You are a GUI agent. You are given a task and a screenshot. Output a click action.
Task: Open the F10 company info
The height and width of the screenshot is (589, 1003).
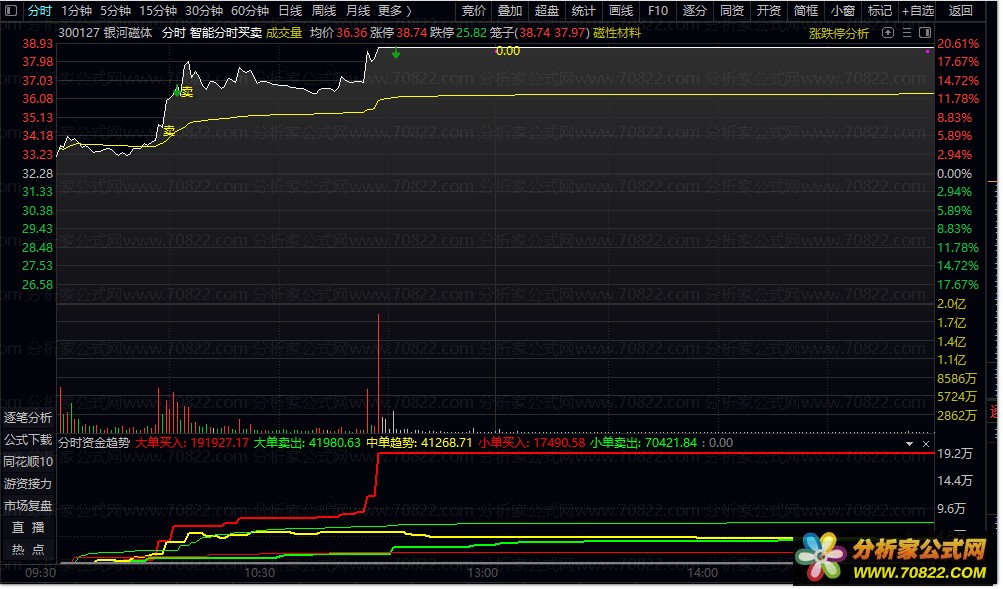657,11
